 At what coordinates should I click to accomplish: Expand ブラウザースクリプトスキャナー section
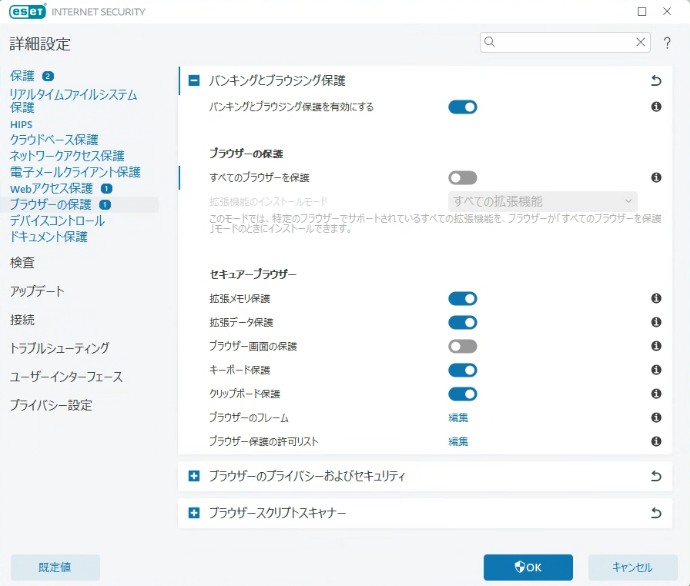pos(194,513)
